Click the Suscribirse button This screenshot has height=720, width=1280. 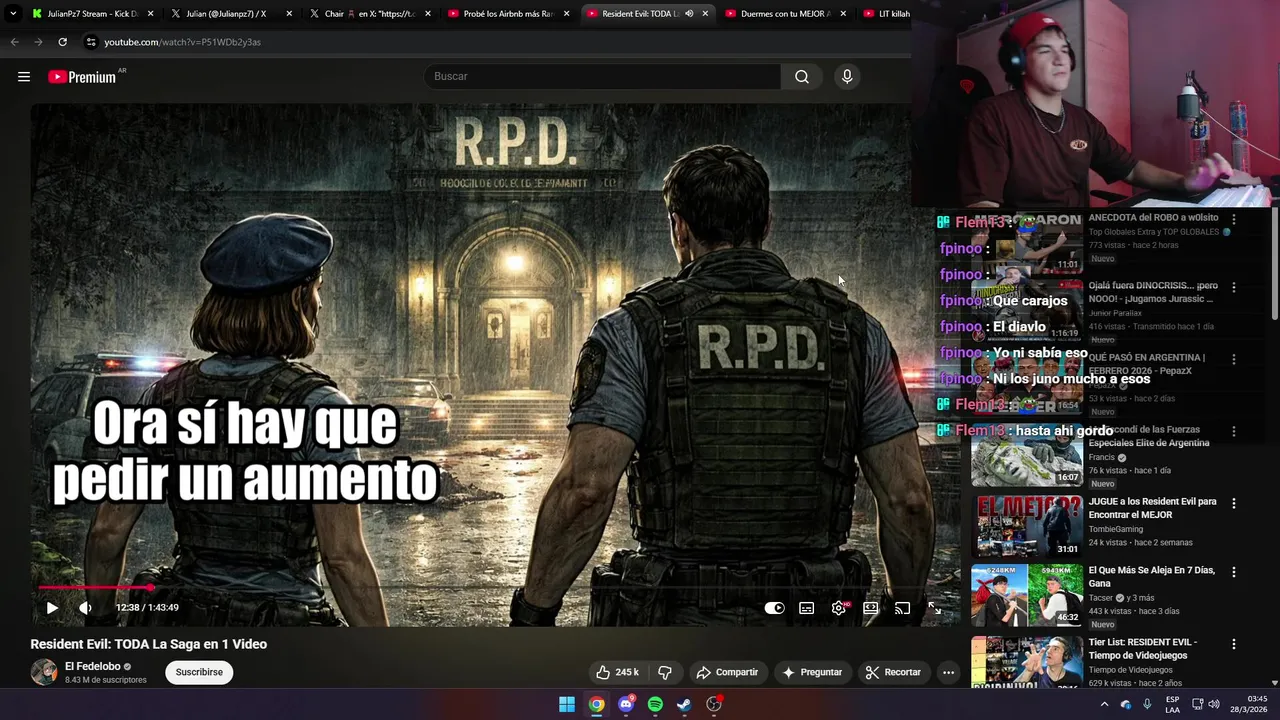199,672
